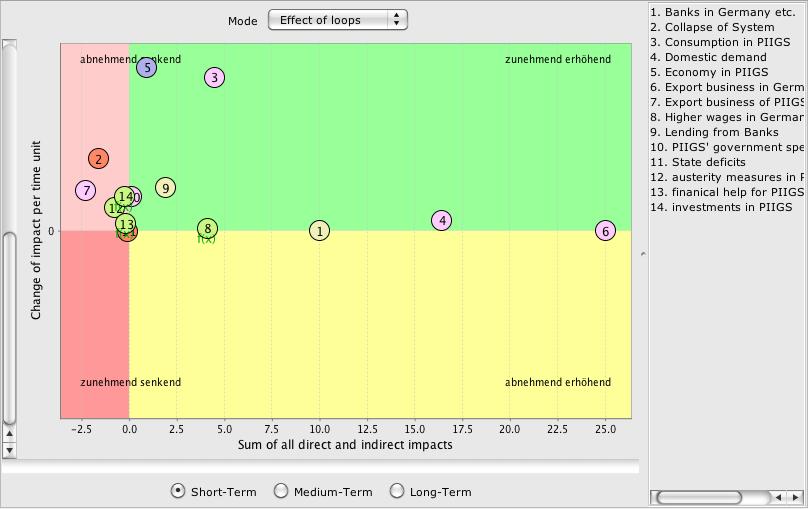Click the panel divider collapse arrow
808x509 pixels.
point(643,254)
